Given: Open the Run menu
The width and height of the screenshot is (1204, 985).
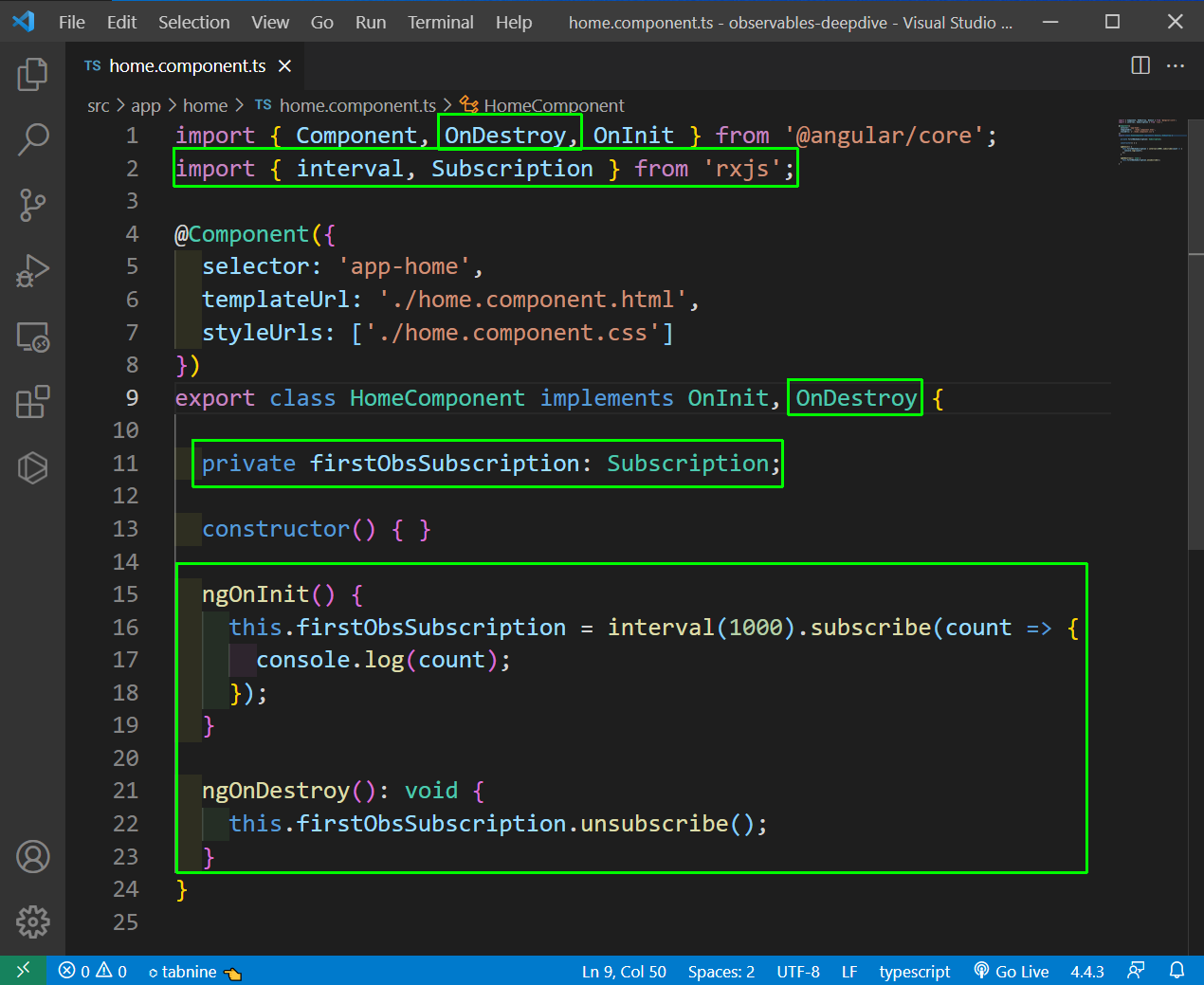Looking at the screenshot, I should pyautogui.click(x=371, y=22).
